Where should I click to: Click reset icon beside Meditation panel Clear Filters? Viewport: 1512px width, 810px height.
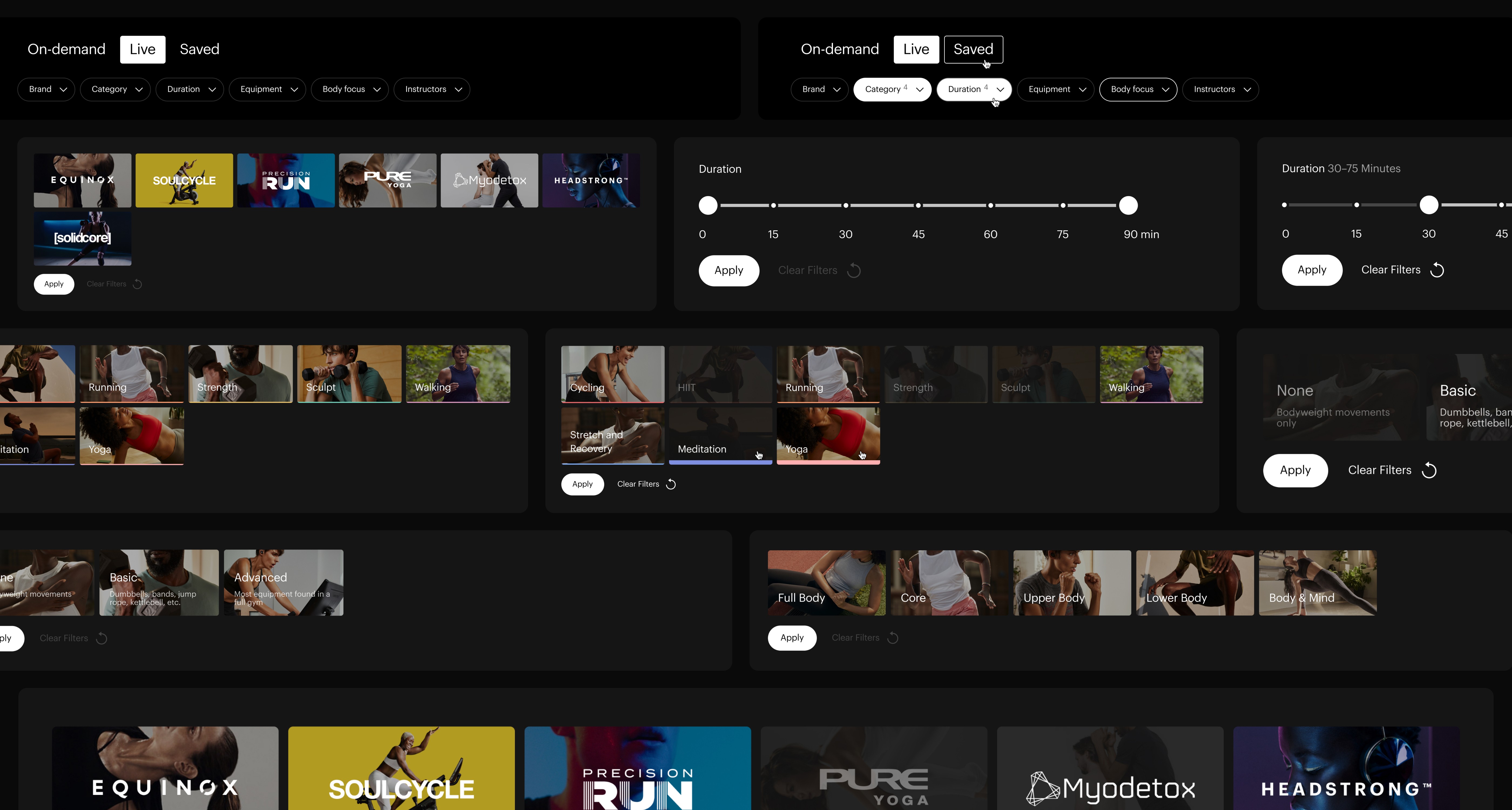click(x=671, y=484)
